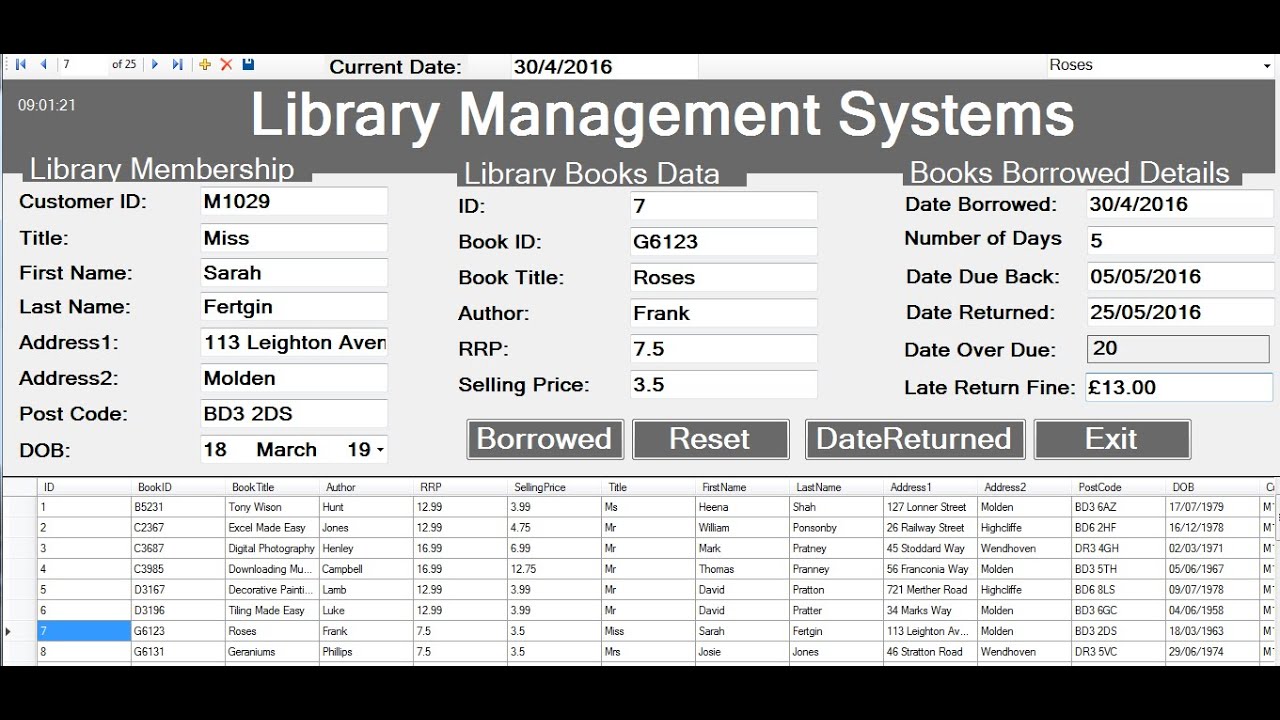Click Author field showing Frank
Image resolution: width=1280 pixels, height=720 pixels.
click(724, 313)
